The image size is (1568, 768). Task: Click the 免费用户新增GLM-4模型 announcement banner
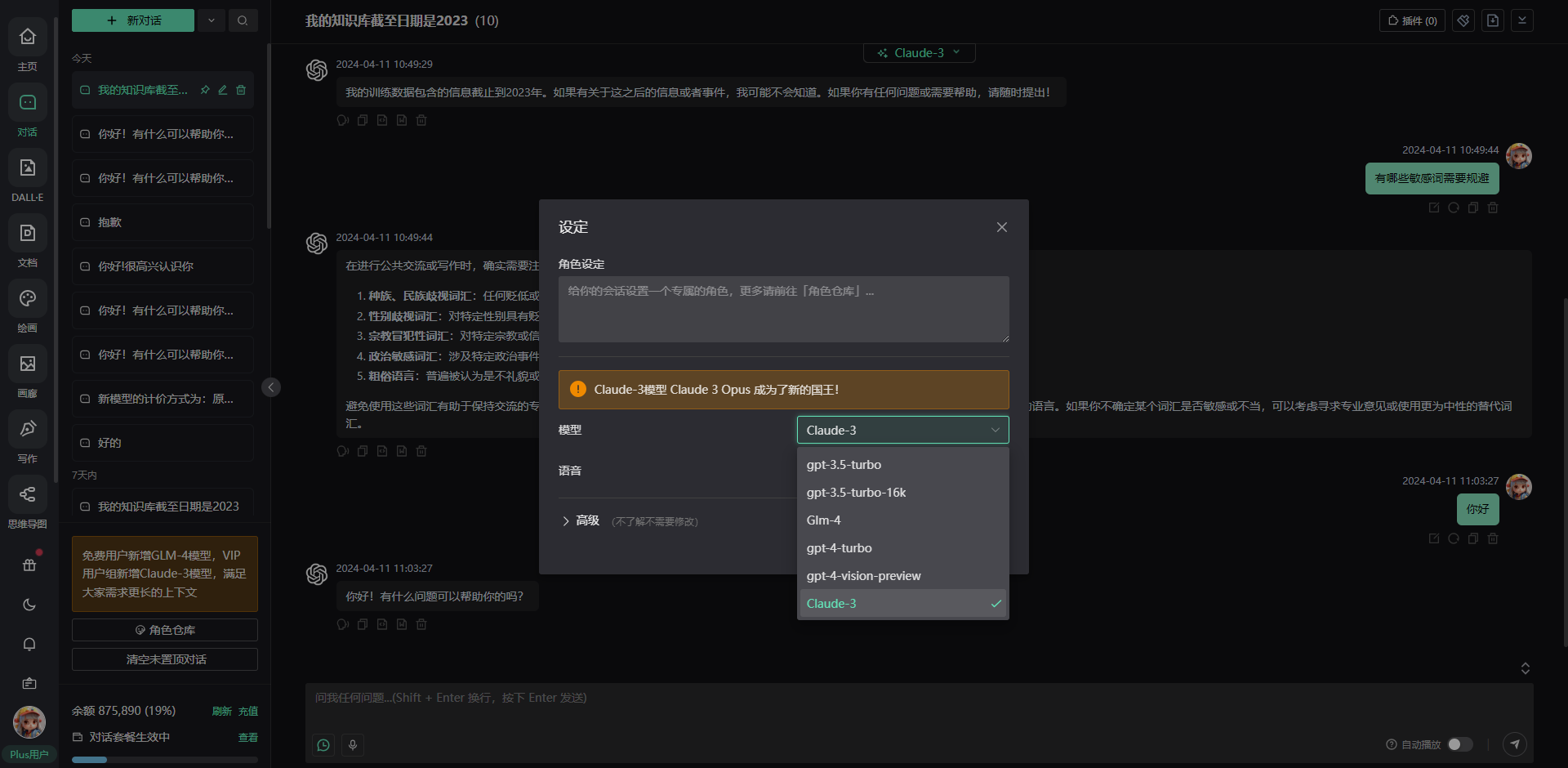(x=165, y=574)
